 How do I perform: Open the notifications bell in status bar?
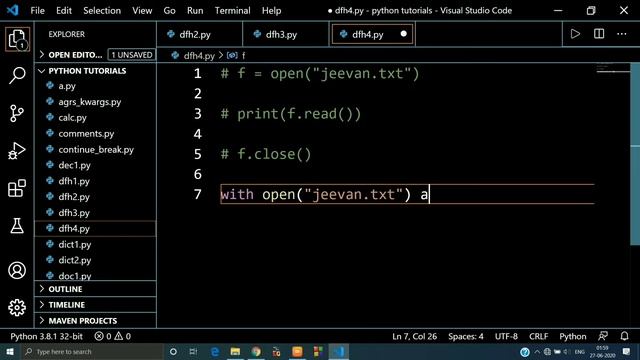[624, 336]
